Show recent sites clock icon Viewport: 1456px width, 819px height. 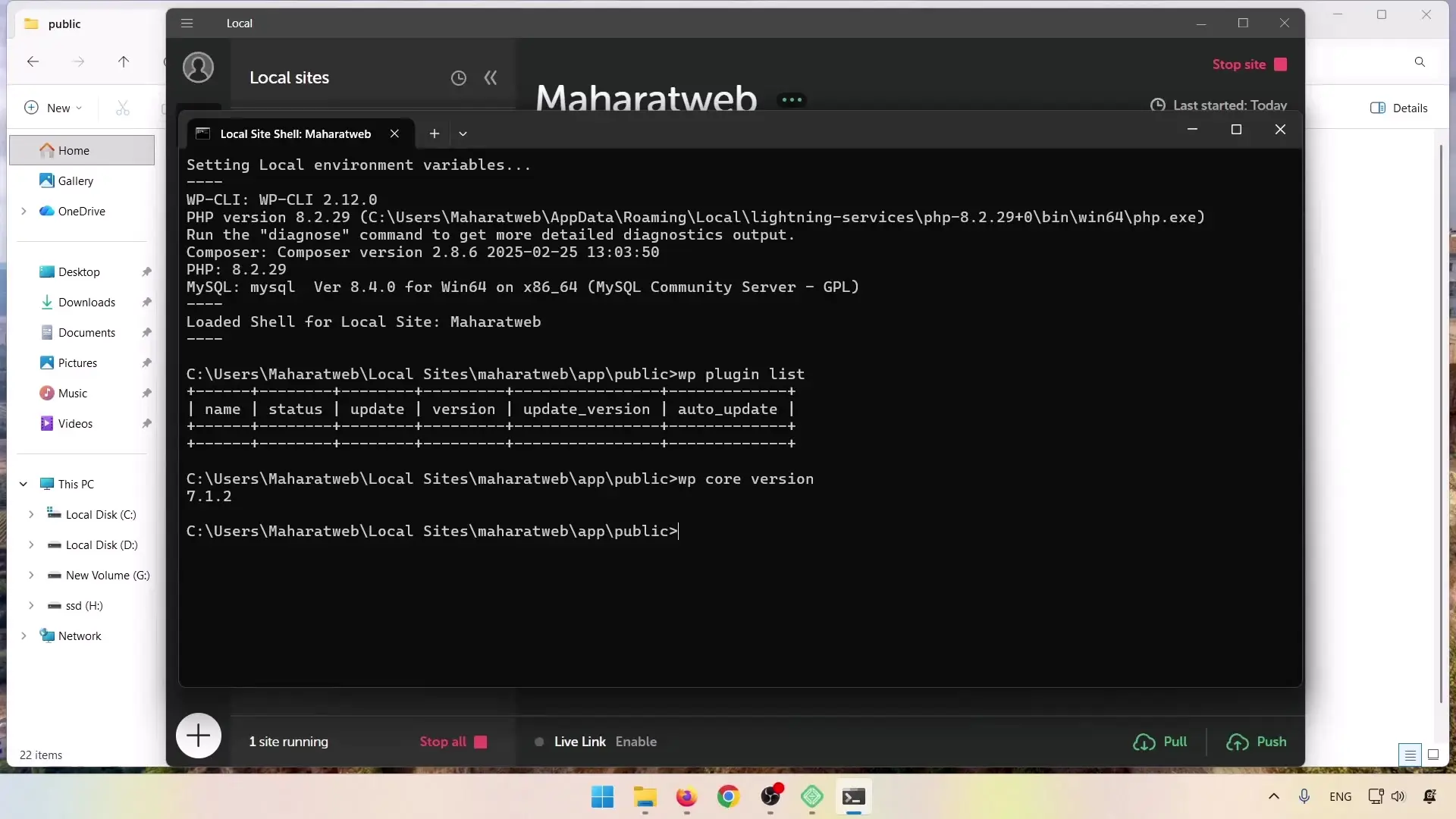[x=458, y=78]
